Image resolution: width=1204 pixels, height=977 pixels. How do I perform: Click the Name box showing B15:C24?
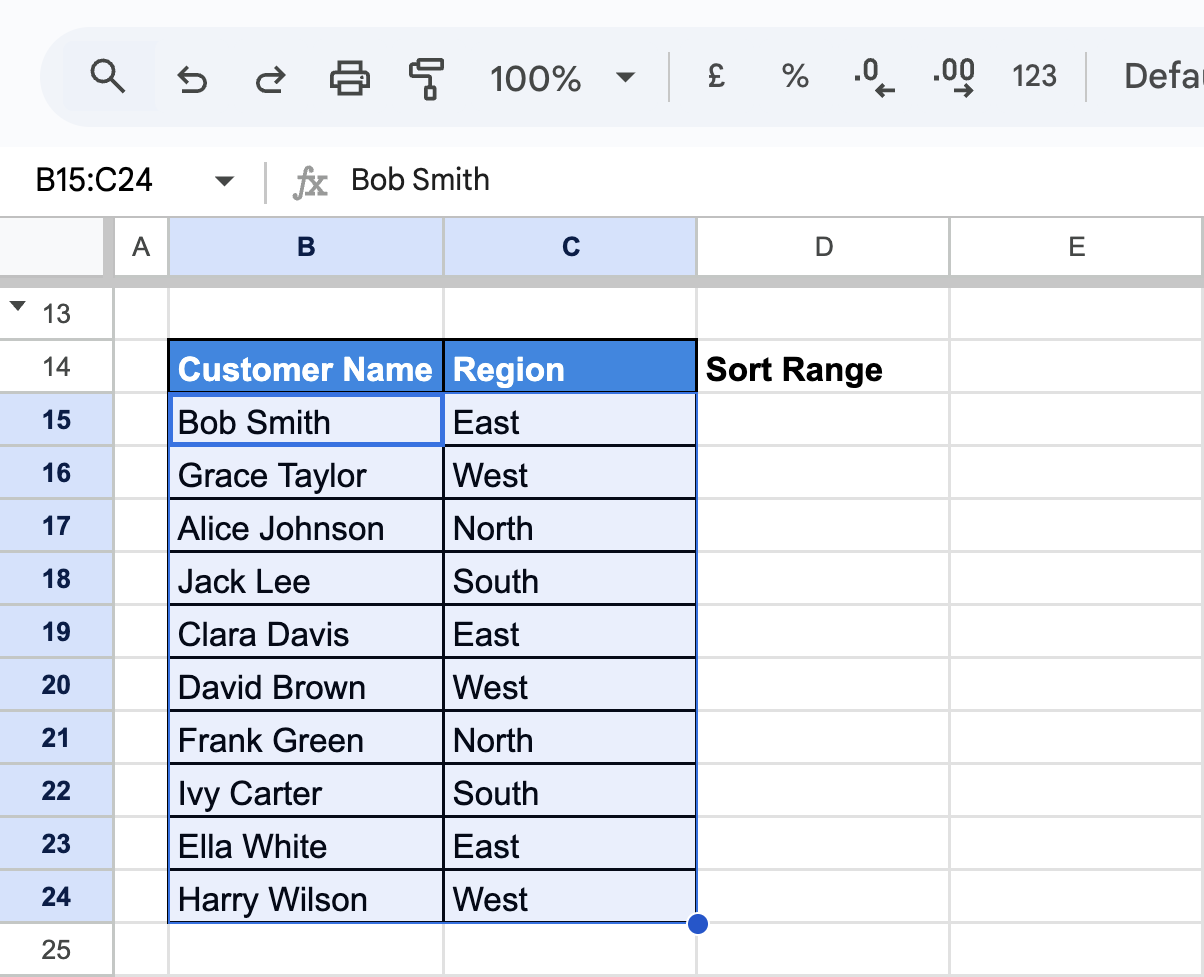click(x=95, y=180)
